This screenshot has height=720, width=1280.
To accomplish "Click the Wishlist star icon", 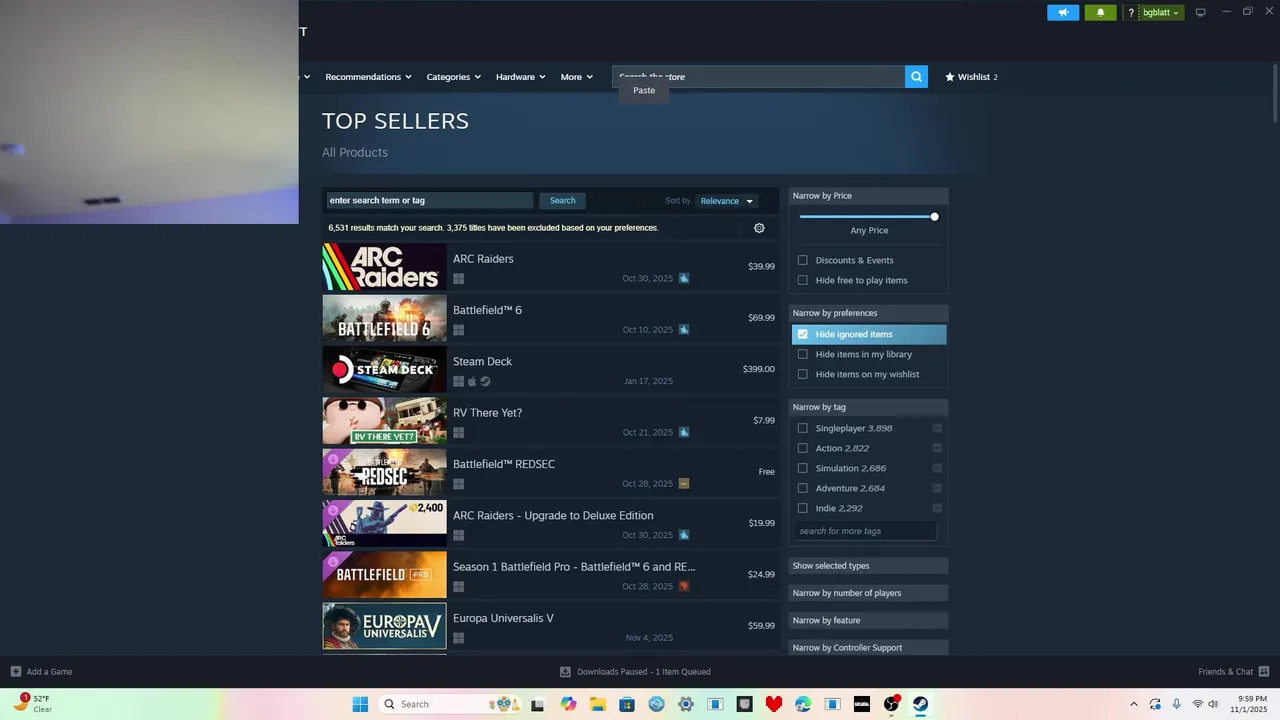I will point(950,77).
